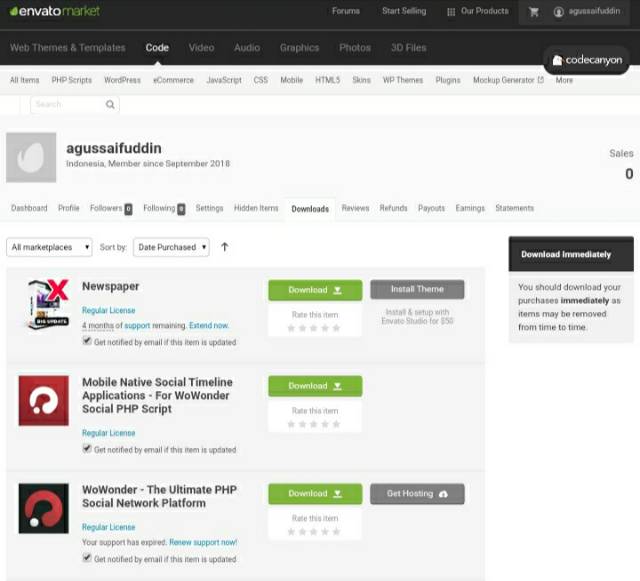Click the CodeCanyon badge logo

587,60
